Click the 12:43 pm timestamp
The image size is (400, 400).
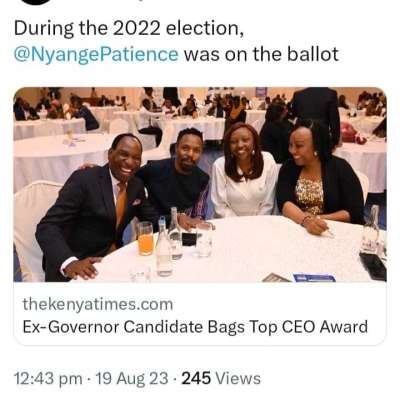coord(48,378)
